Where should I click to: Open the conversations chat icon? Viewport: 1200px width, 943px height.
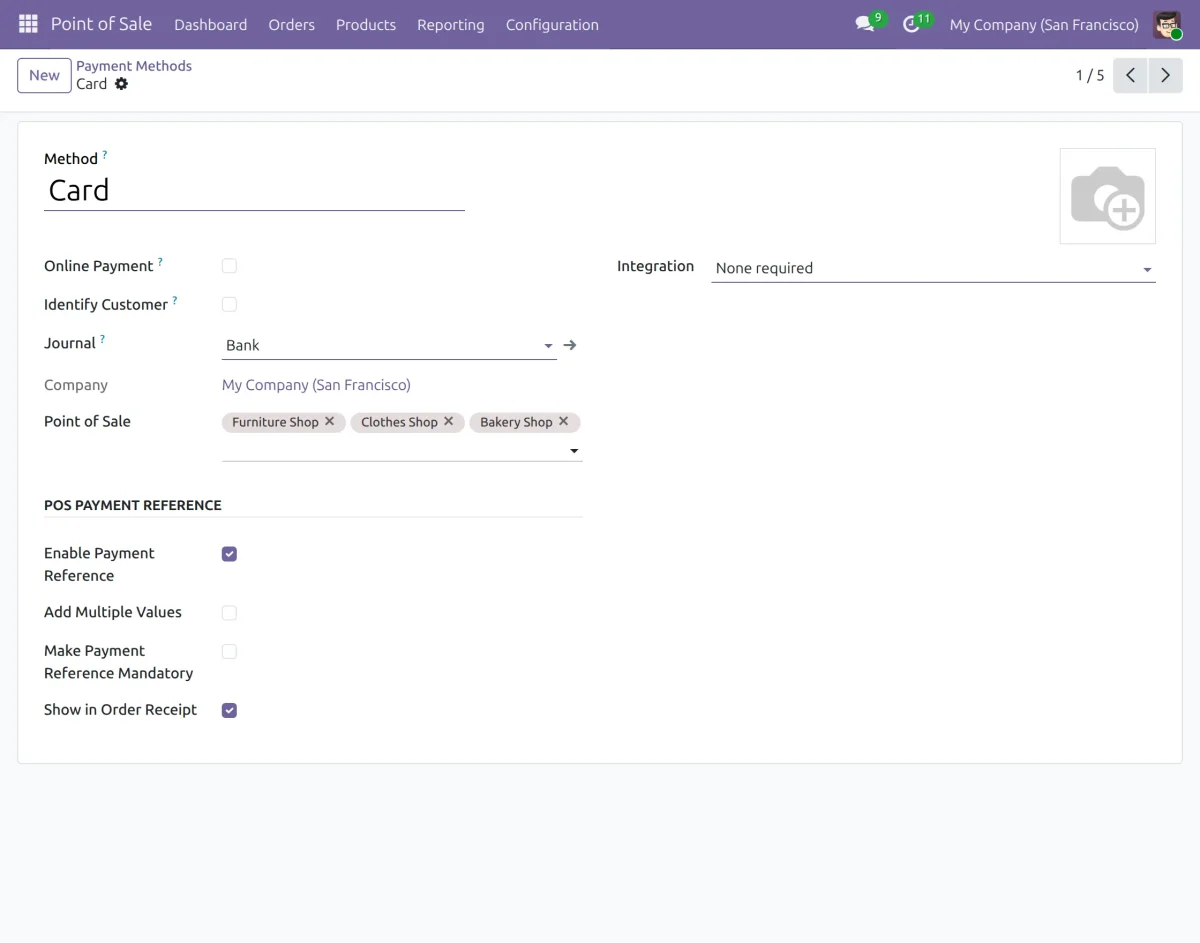pyautogui.click(x=865, y=24)
